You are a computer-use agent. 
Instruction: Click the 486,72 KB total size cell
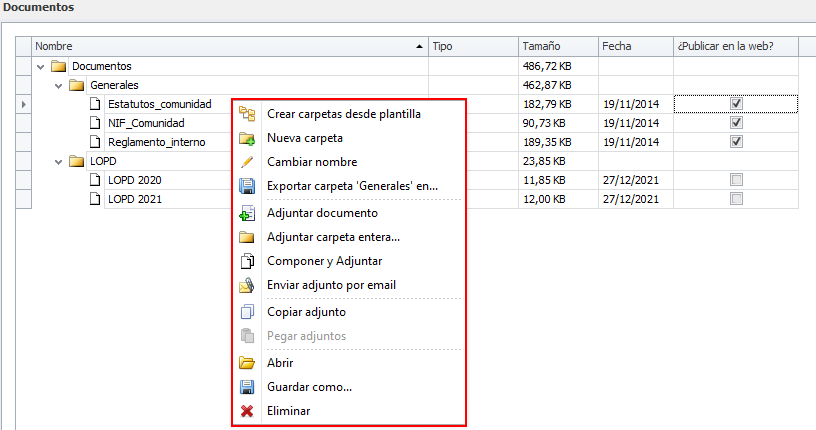[558, 66]
